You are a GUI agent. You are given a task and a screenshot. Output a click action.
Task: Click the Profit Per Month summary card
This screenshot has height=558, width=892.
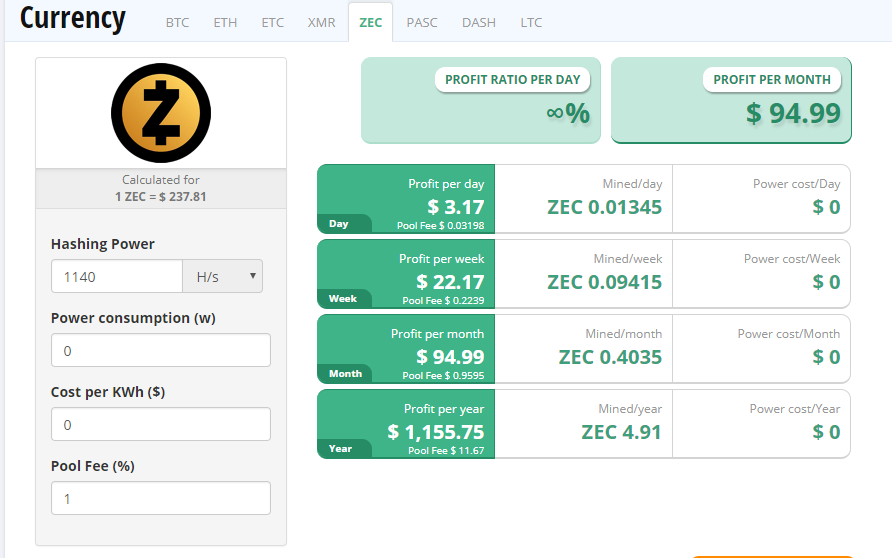(731, 100)
